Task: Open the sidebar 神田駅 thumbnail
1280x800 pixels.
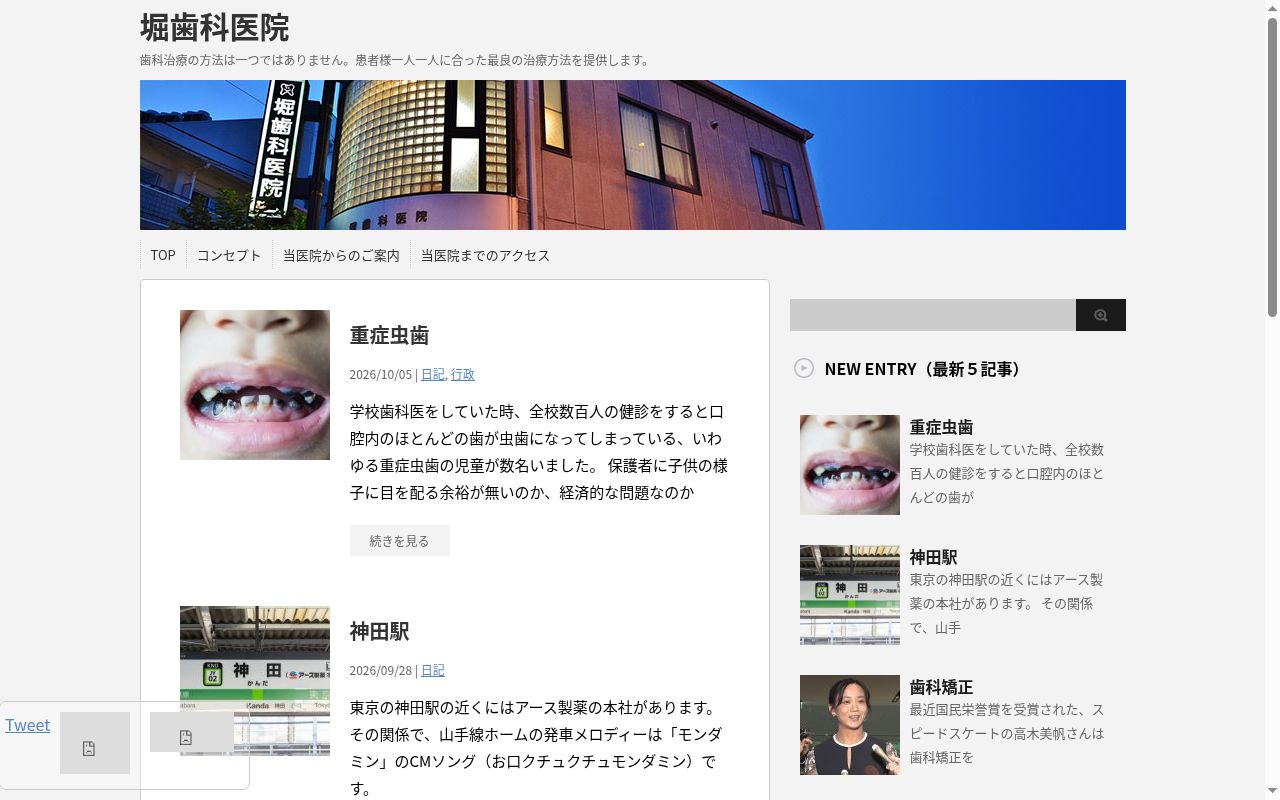Action: click(850, 595)
